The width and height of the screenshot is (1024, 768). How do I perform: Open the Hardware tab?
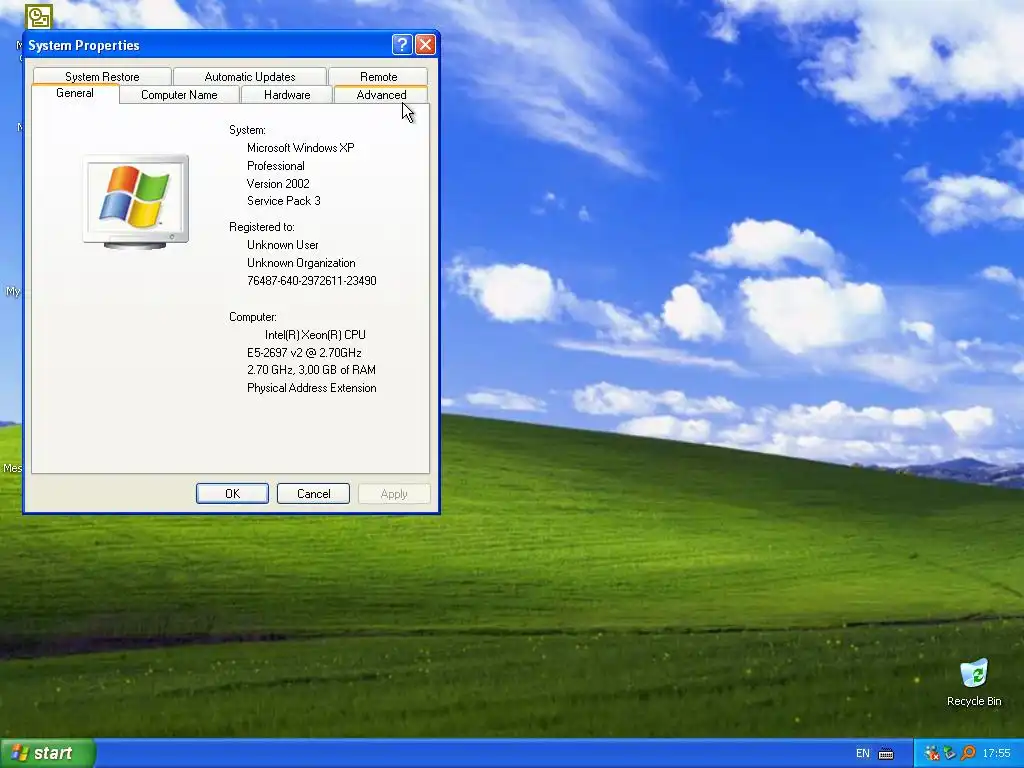tap(287, 95)
